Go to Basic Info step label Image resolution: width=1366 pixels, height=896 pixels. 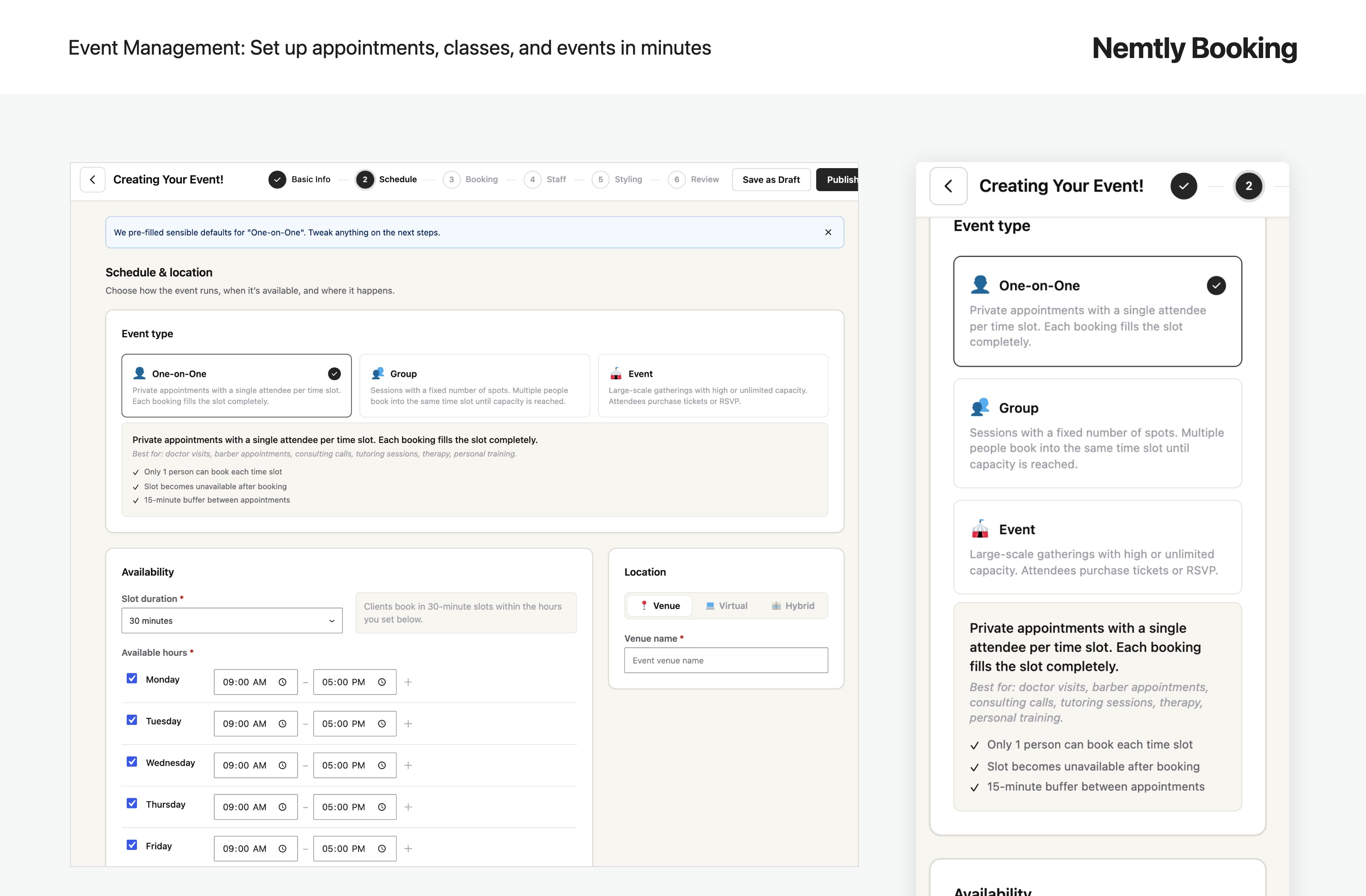tap(311, 180)
